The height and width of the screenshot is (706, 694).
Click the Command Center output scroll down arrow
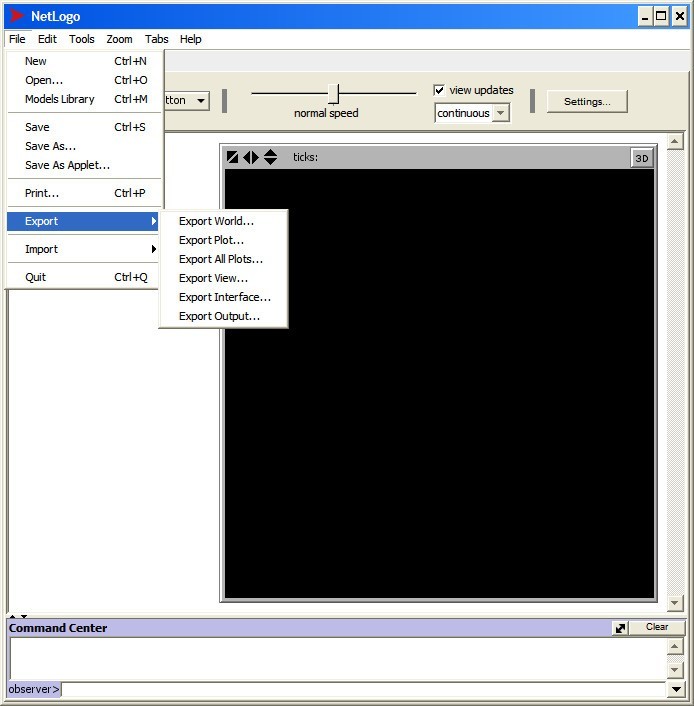675,670
